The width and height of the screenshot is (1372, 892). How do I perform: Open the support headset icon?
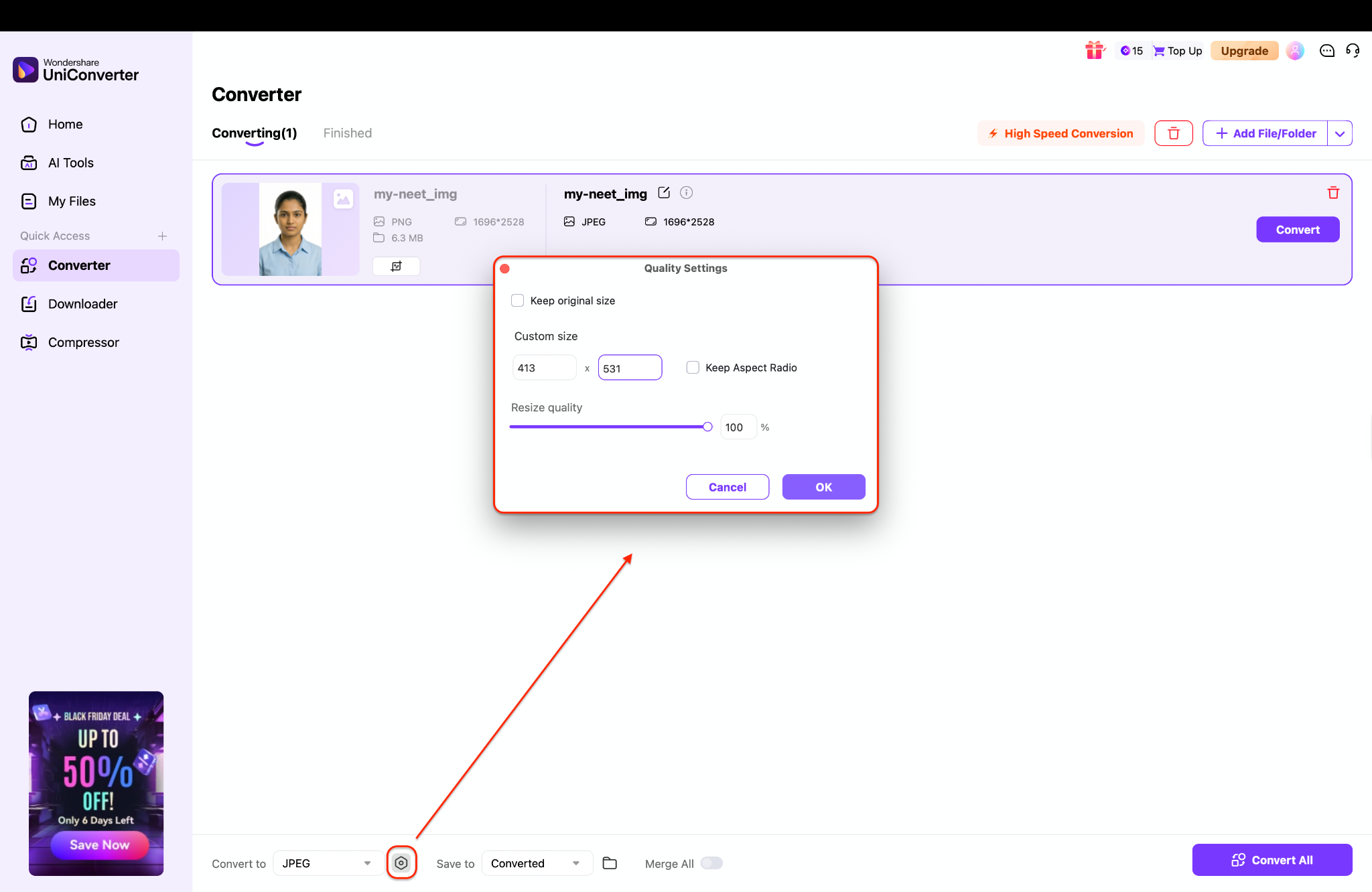1353,50
